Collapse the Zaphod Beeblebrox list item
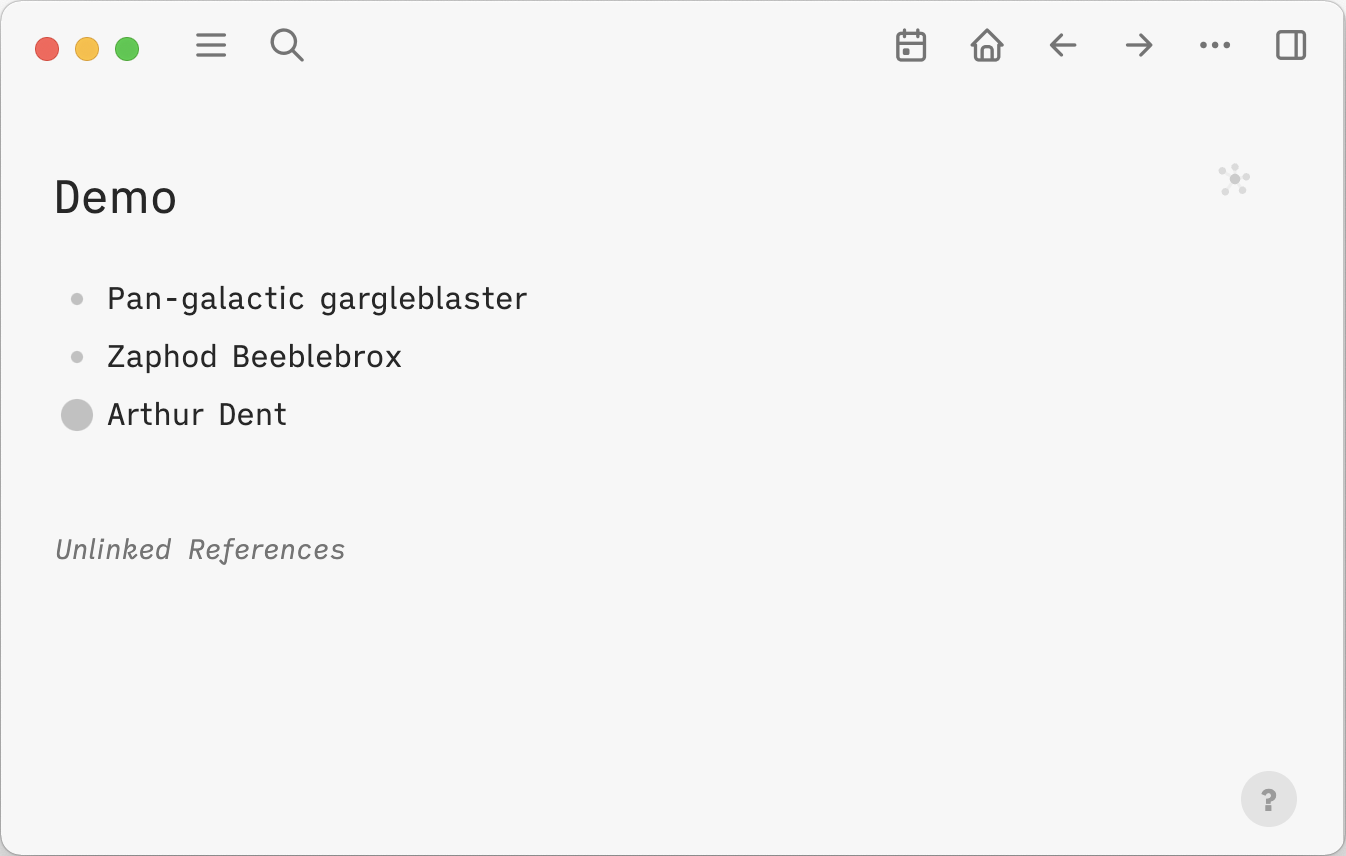1346x856 pixels. tap(76, 356)
